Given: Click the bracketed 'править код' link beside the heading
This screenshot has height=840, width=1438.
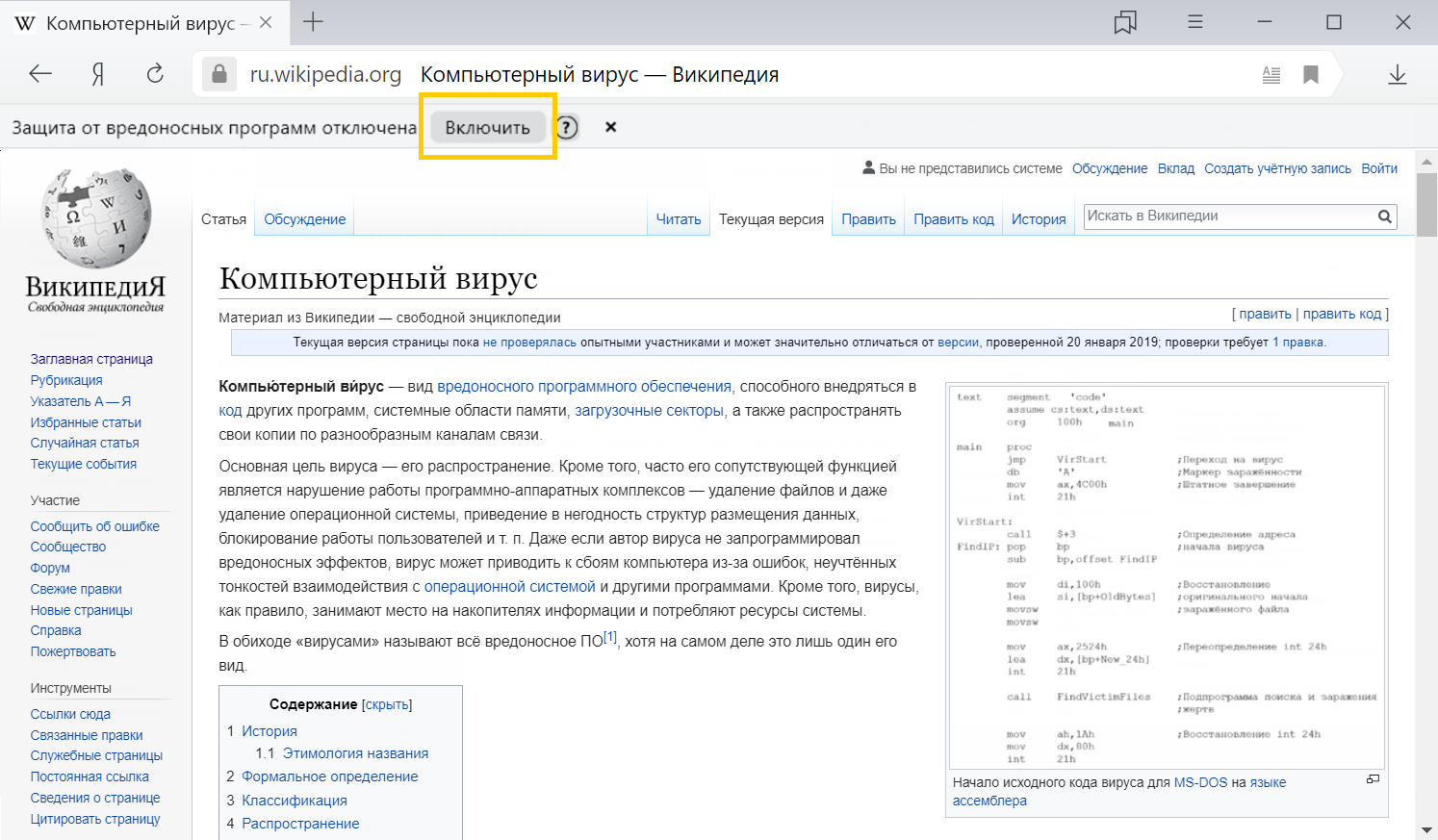Looking at the screenshot, I should tap(1342, 314).
